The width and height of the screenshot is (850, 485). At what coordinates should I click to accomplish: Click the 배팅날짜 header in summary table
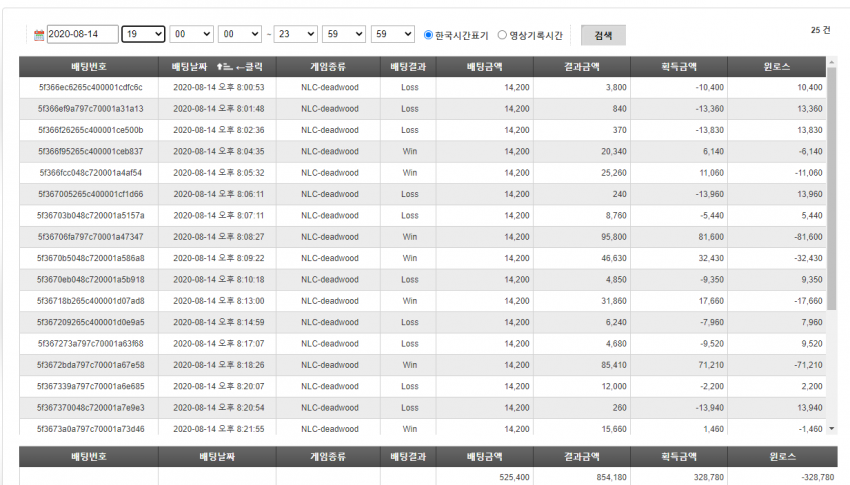click(217, 457)
